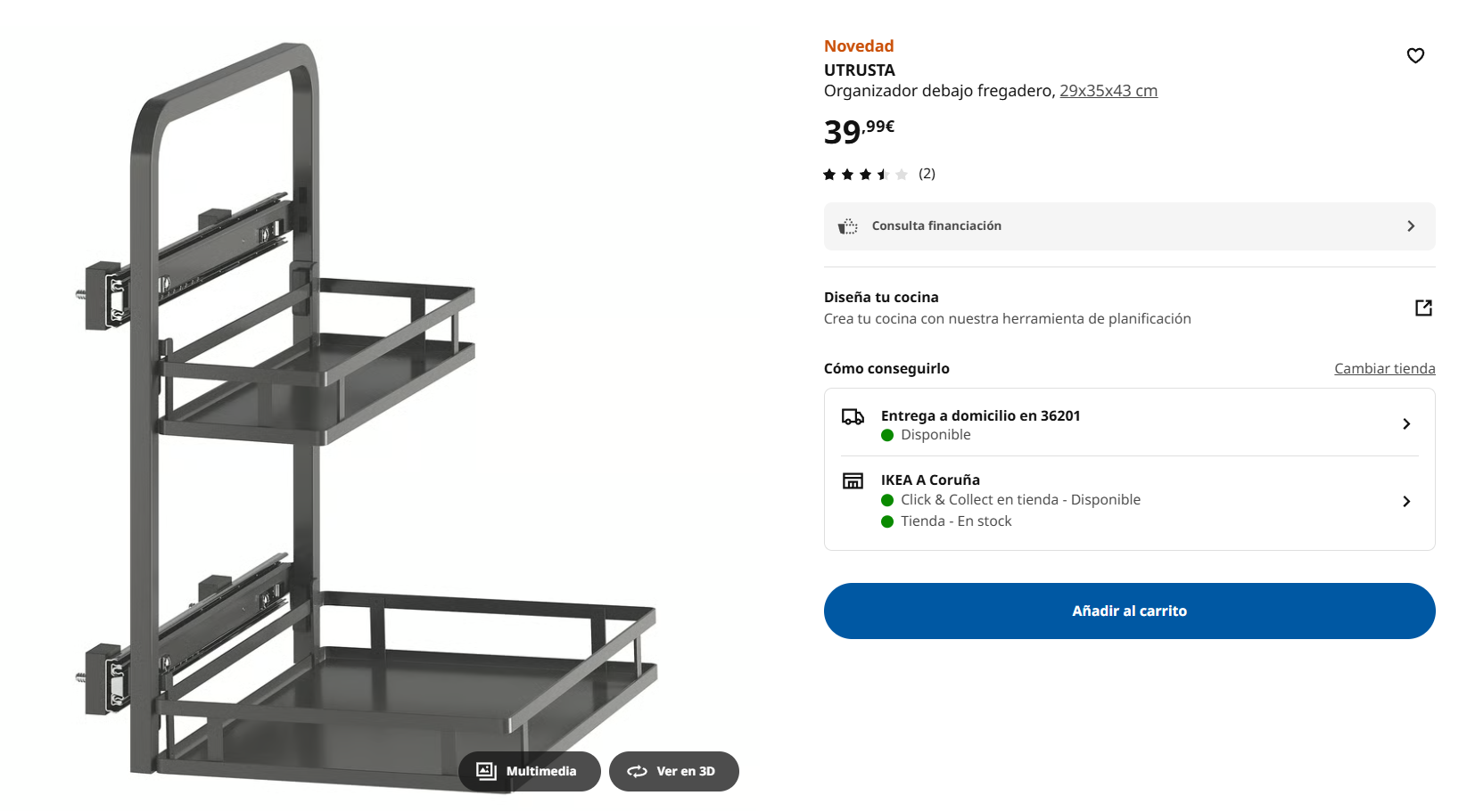Expand home delivery to 36201 details
1467x812 pixels.
[1405, 424]
